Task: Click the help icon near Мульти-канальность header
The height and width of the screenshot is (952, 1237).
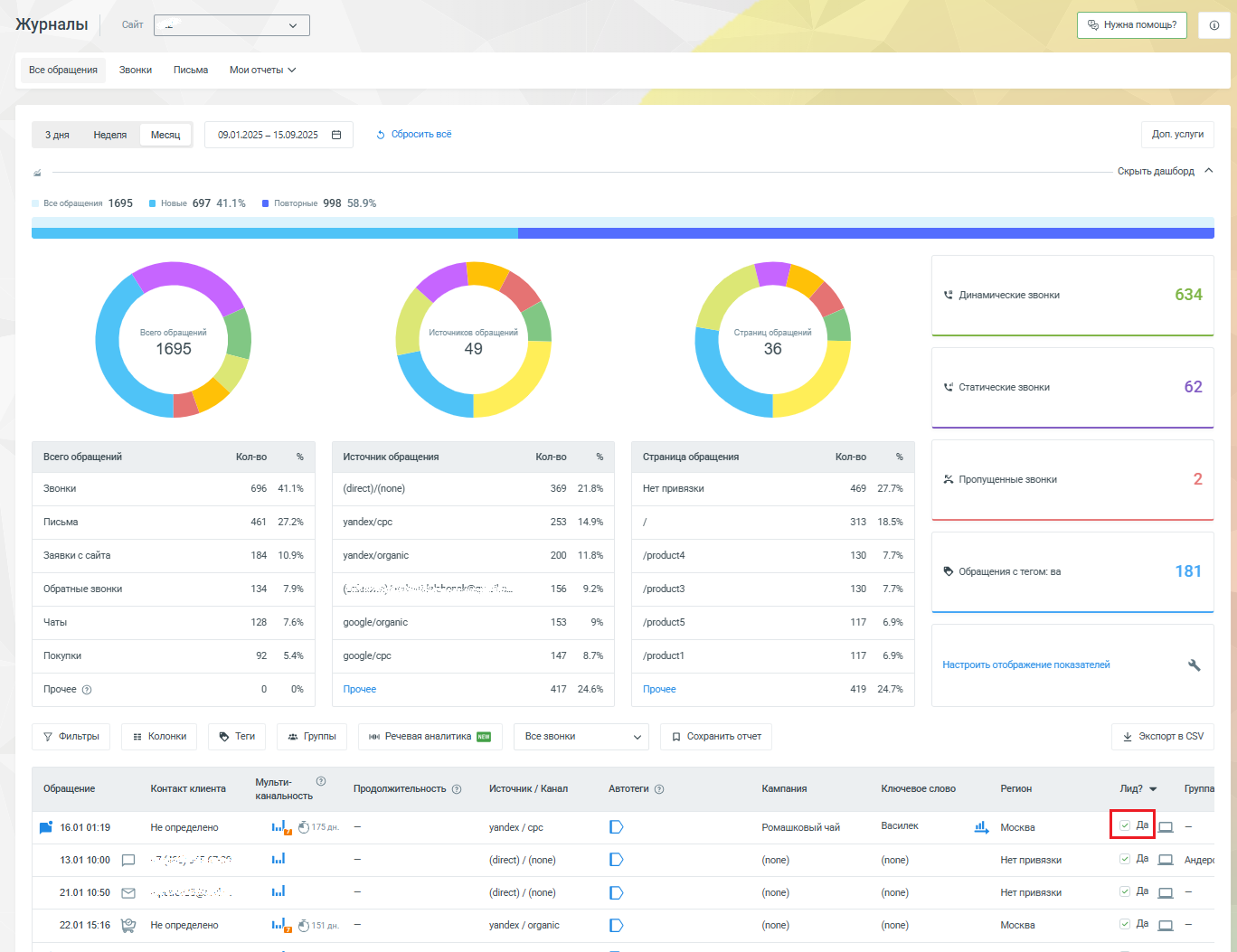Action: point(321,781)
